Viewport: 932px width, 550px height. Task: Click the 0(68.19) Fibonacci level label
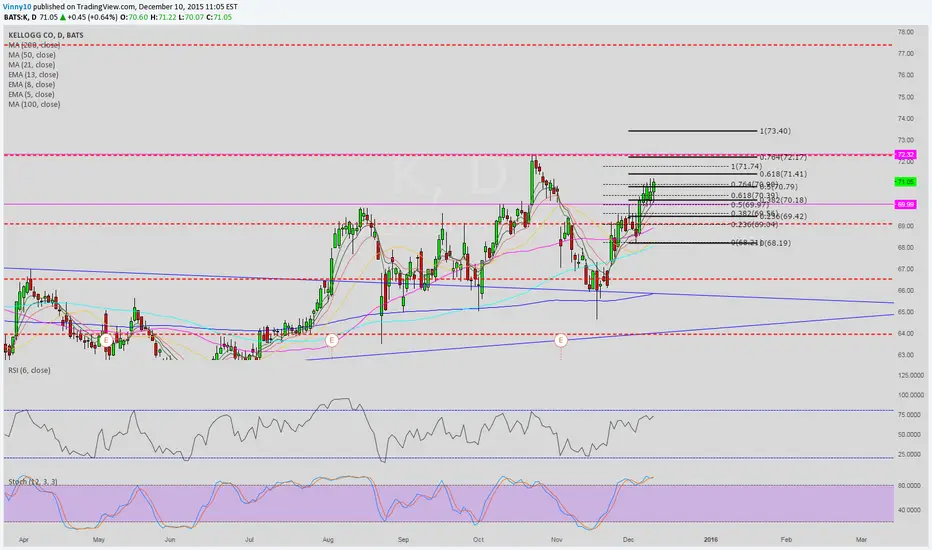(x=777, y=243)
